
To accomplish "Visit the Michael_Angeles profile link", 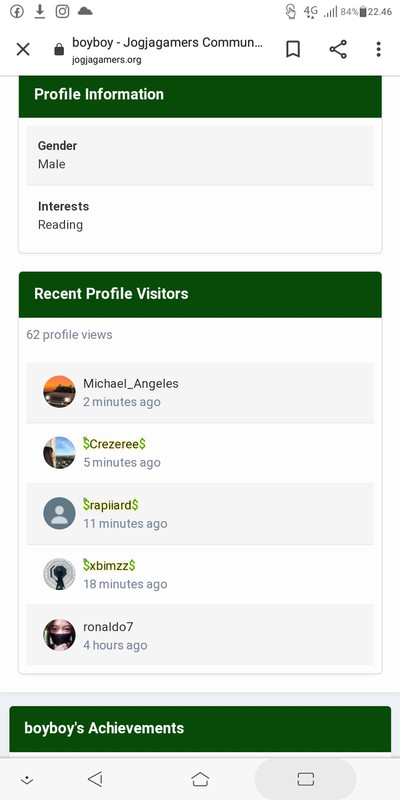I will click(x=131, y=384).
